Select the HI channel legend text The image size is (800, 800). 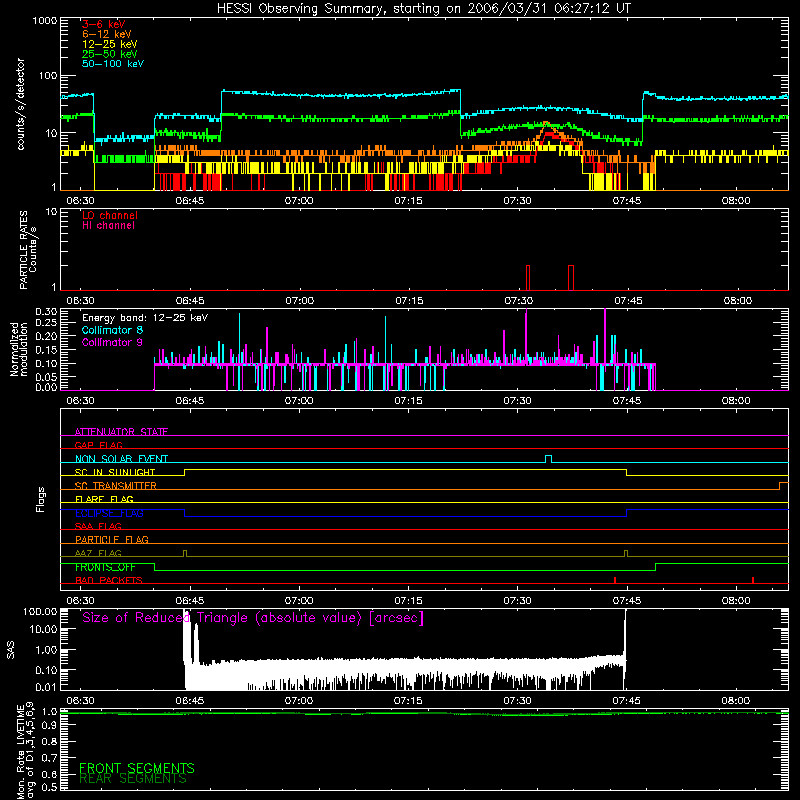click(x=109, y=226)
